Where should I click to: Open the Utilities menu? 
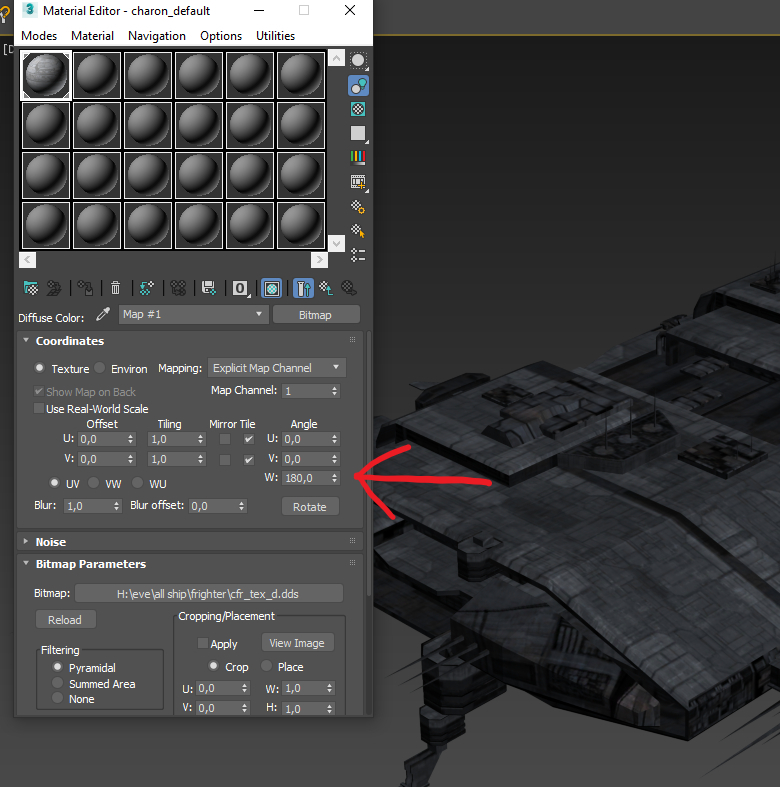275,36
